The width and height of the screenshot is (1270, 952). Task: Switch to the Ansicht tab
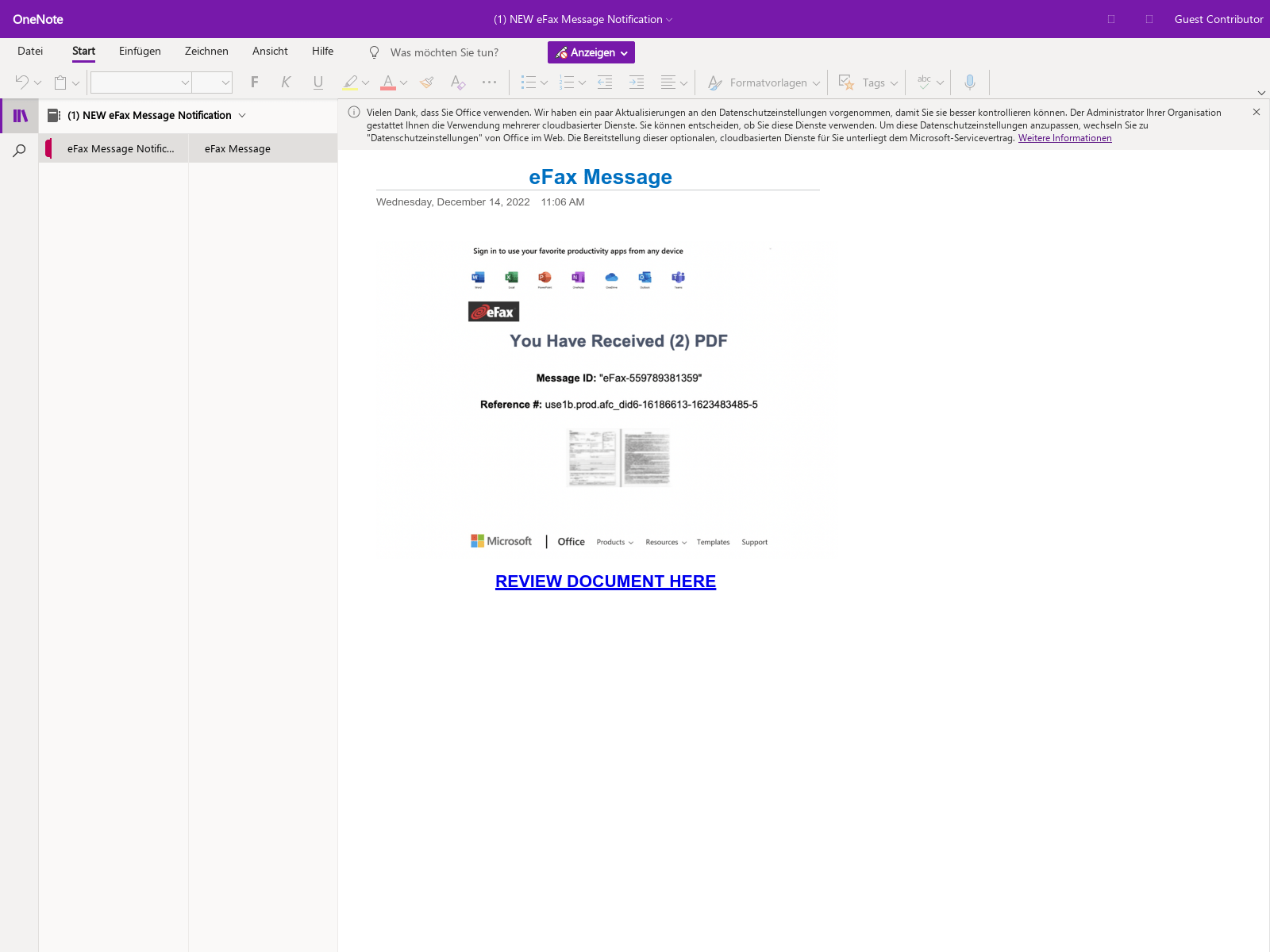pyautogui.click(x=270, y=51)
